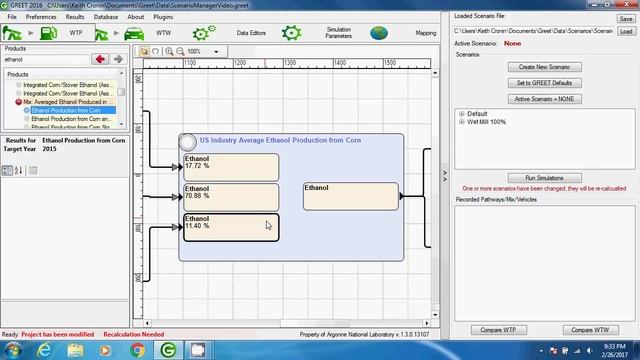Viewport: 640px width, 360px height.
Task: Open the Plugins menu
Action: [163, 17]
